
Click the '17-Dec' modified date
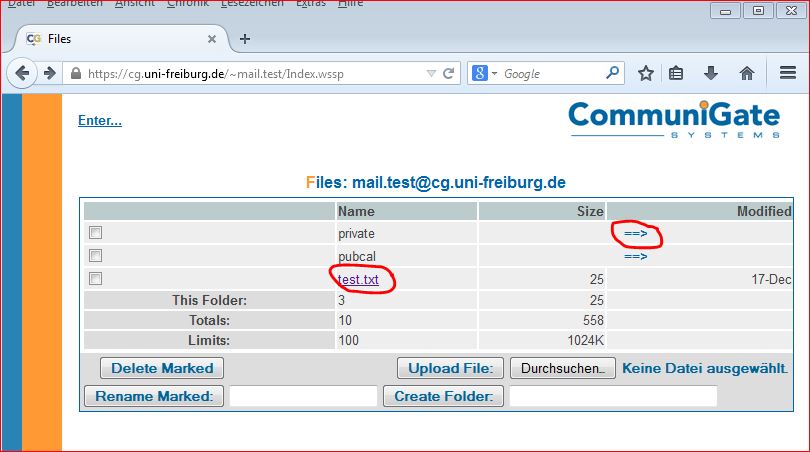click(x=771, y=279)
